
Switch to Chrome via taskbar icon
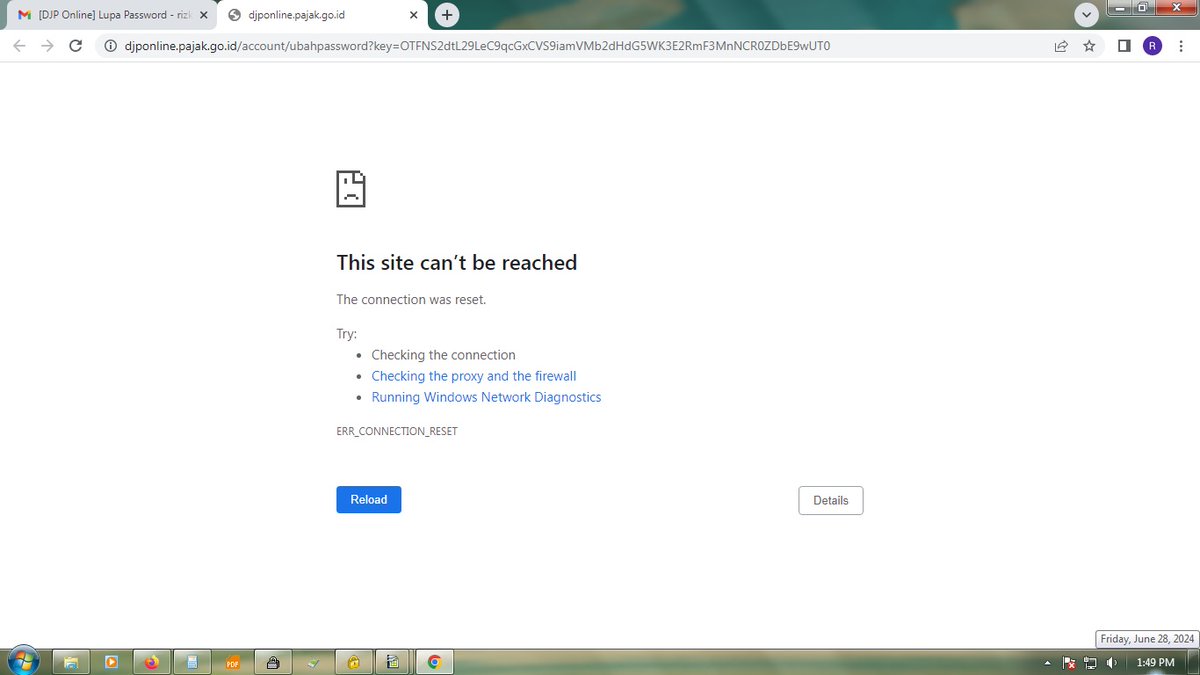coord(434,662)
